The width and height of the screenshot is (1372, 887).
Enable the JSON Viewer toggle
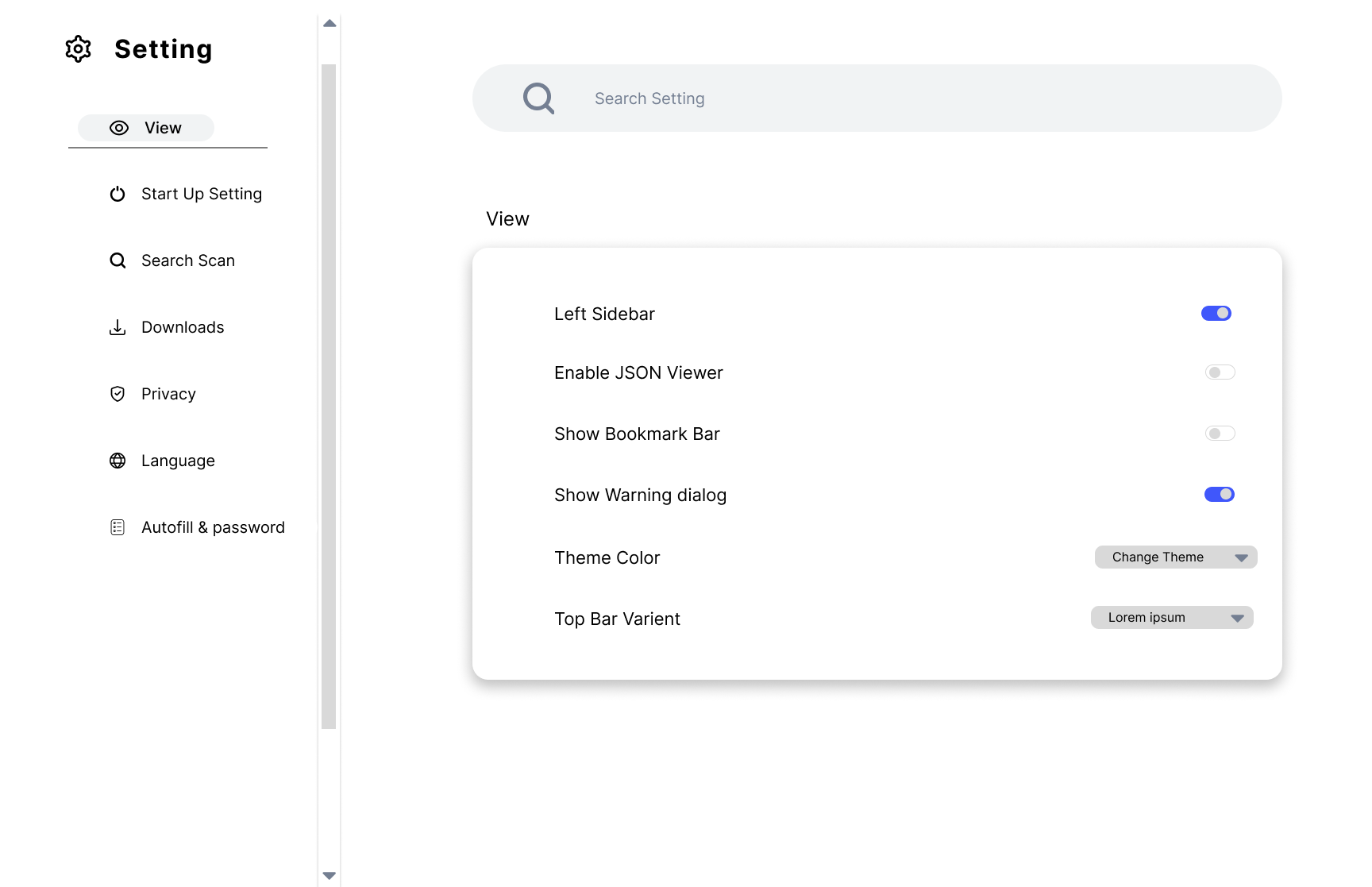(1220, 372)
